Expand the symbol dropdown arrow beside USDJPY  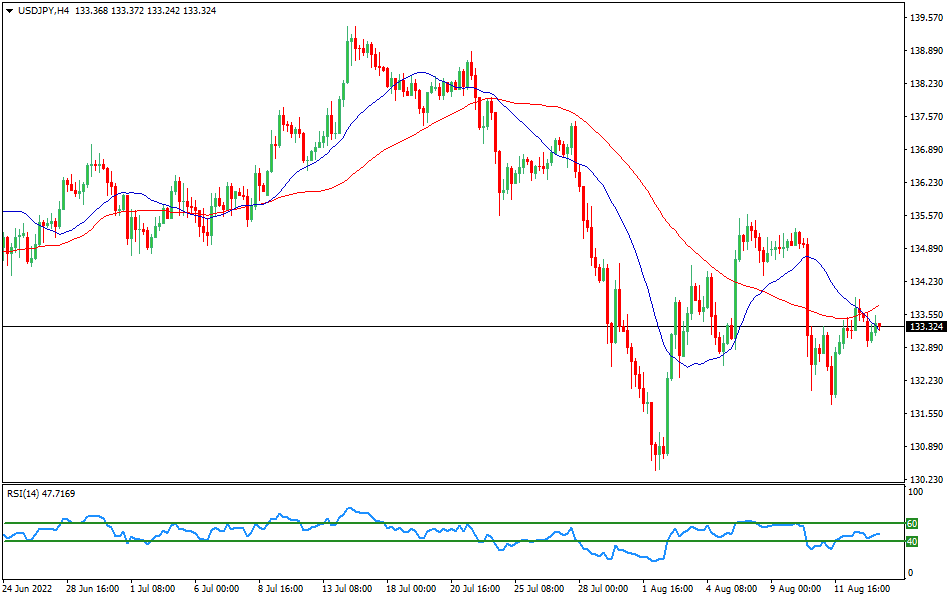(x=8, y=8)
